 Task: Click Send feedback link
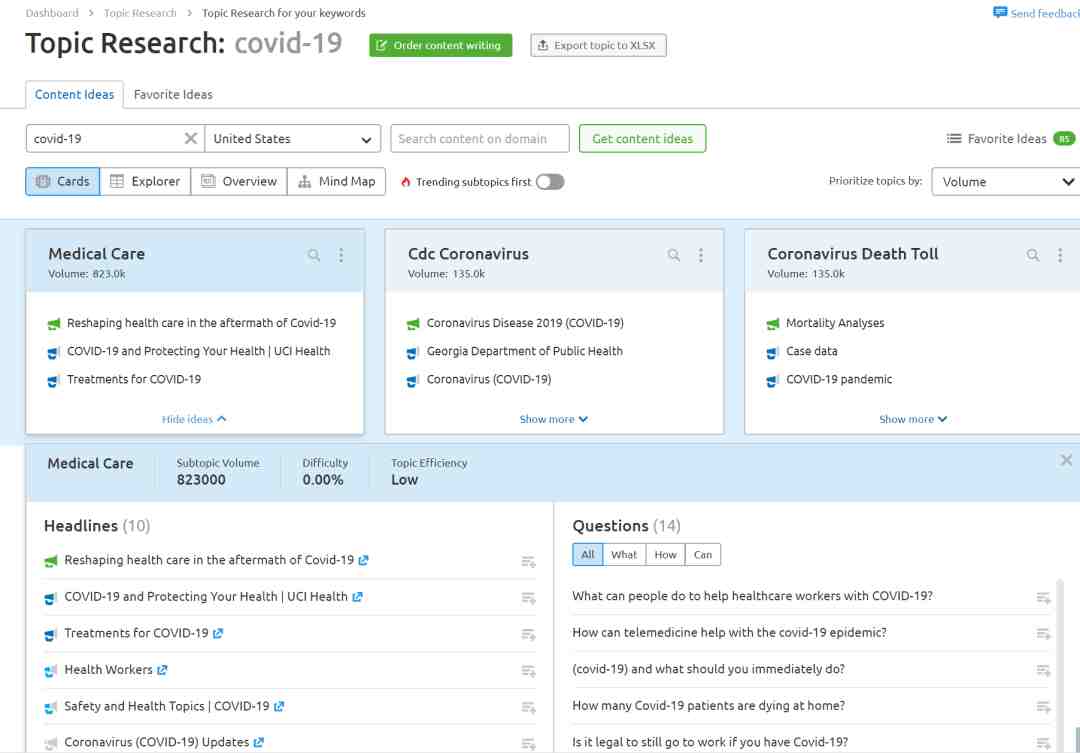(1045, 13)
